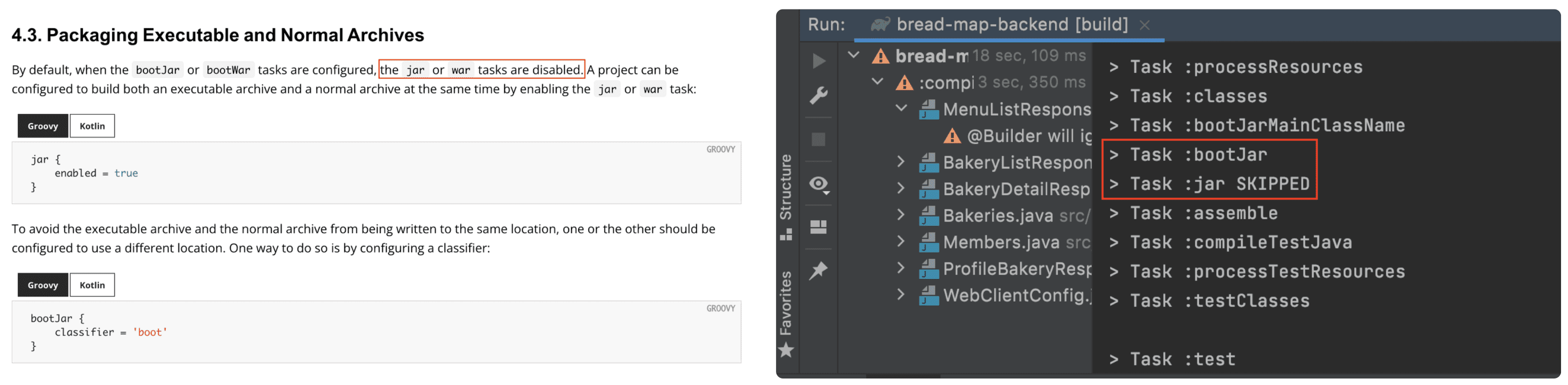Viewport: 1568px width, 385px height.
Task: Click the Restore Layout icon
Action: 818,227
